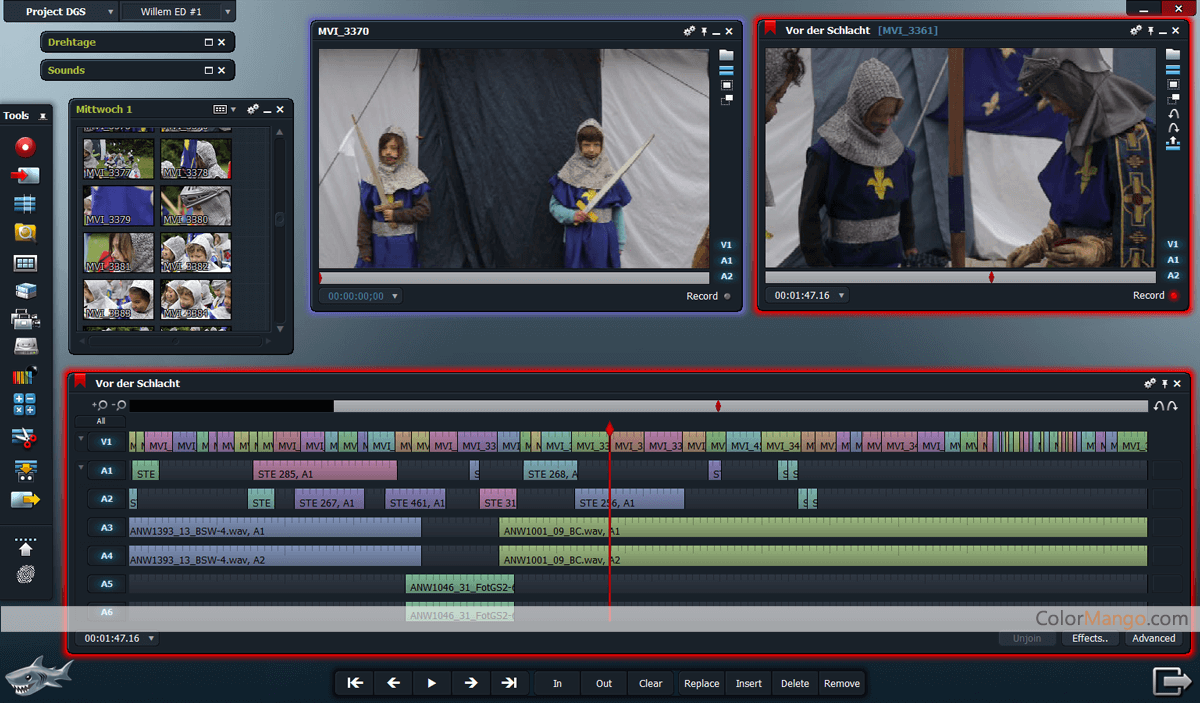Open the Effects dialog from the timeline
This screenshot has width=1200, height=703.
(x=1089, y=638)
